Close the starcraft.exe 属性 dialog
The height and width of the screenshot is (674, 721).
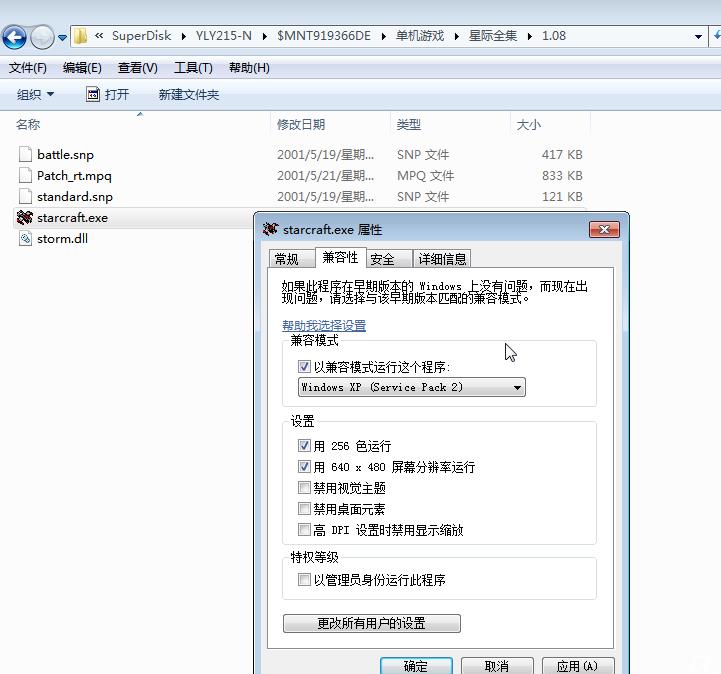pyautogui.click(x=604, y=229)
